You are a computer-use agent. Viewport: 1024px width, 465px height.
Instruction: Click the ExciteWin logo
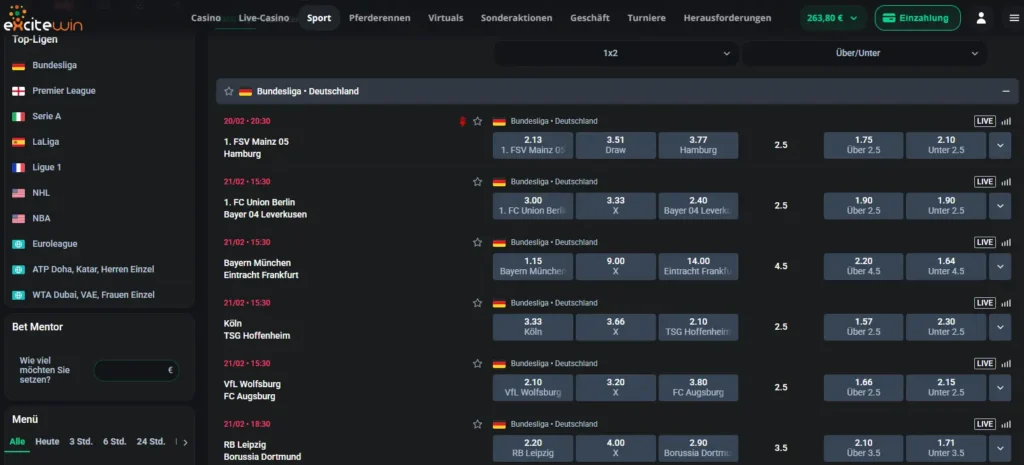tap(43, 20)
